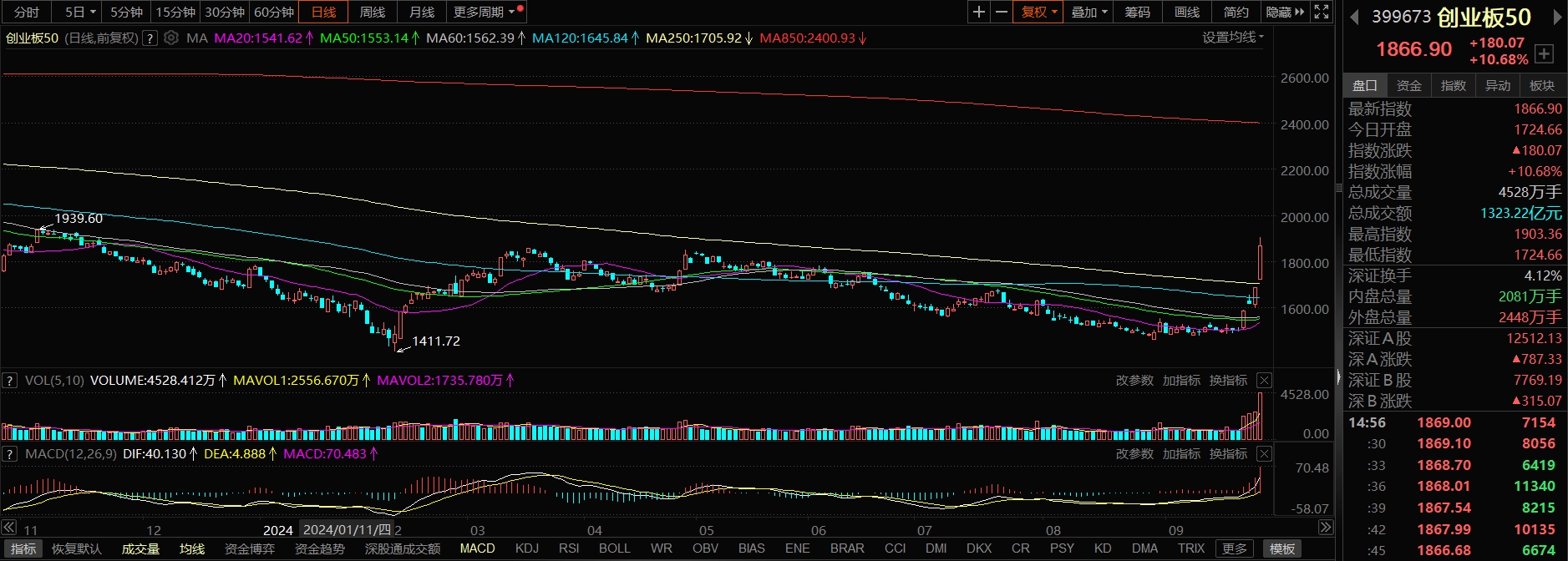Click 恢复默认 to restore default indicators
This screenshot has width=1568, height=561.
77,548
